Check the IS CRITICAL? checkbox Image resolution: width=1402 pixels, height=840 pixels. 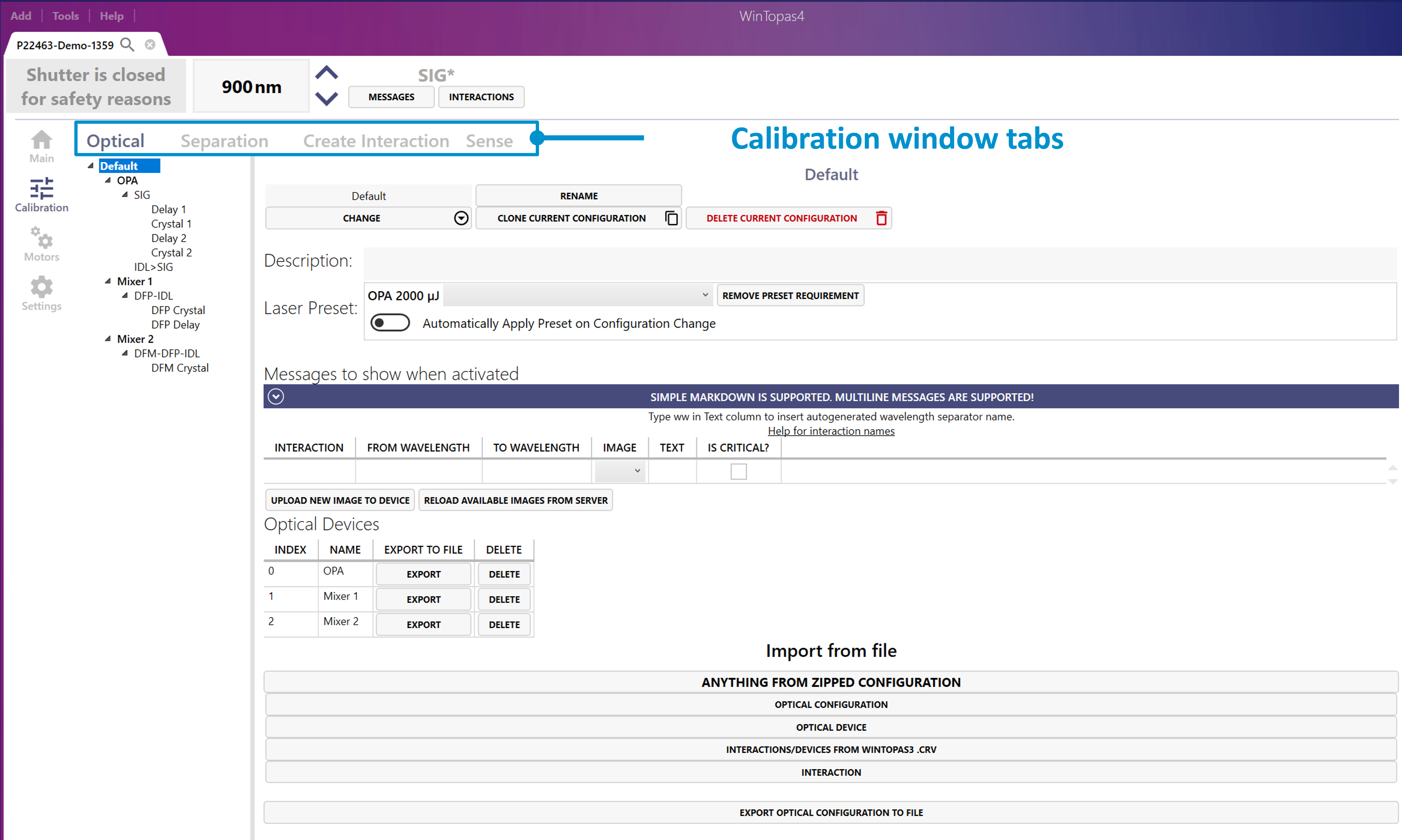[738, 471]
